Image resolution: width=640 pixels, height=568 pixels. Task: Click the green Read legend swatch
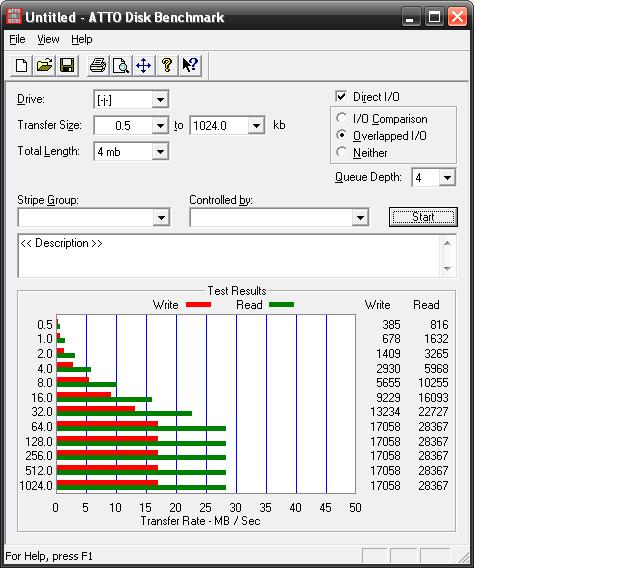(x=281, y=304)
